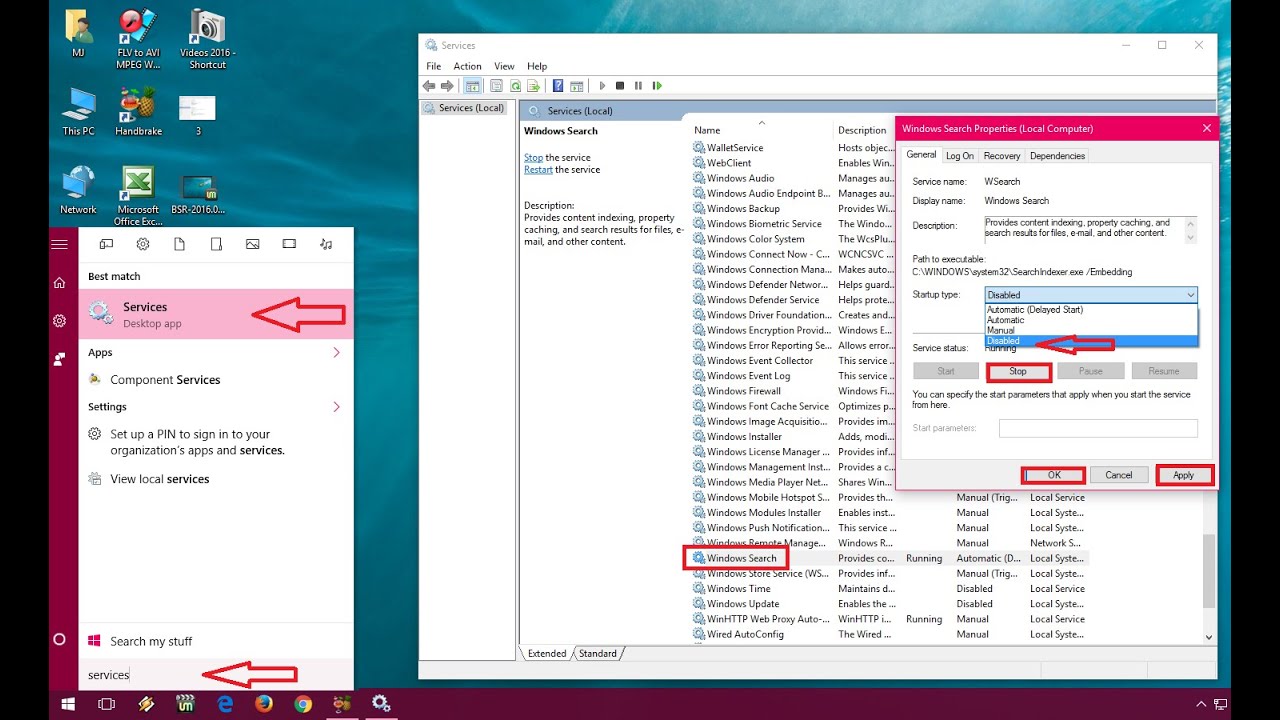The width and height of the screenshot is (1280, 720).
Task: Switch to the Log On tab
Action: [x=960, y=156]
